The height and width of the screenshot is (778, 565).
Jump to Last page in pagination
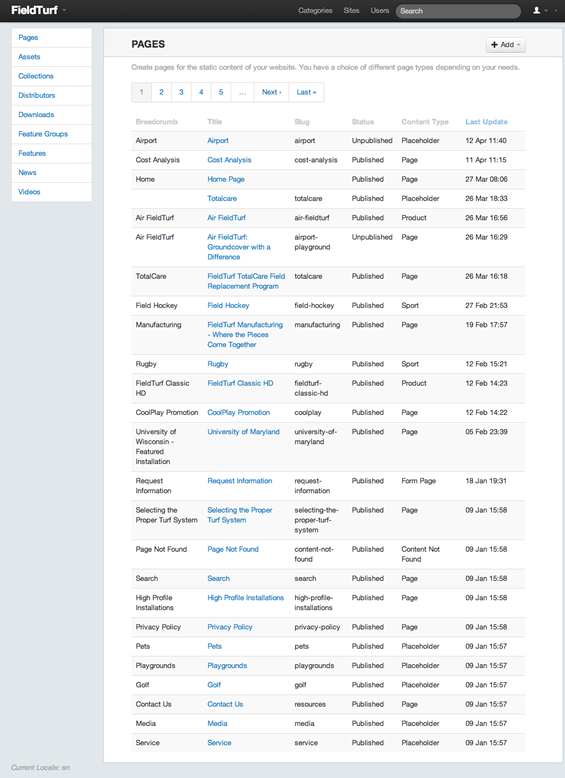pyautogui.click(x=306, y=92)
